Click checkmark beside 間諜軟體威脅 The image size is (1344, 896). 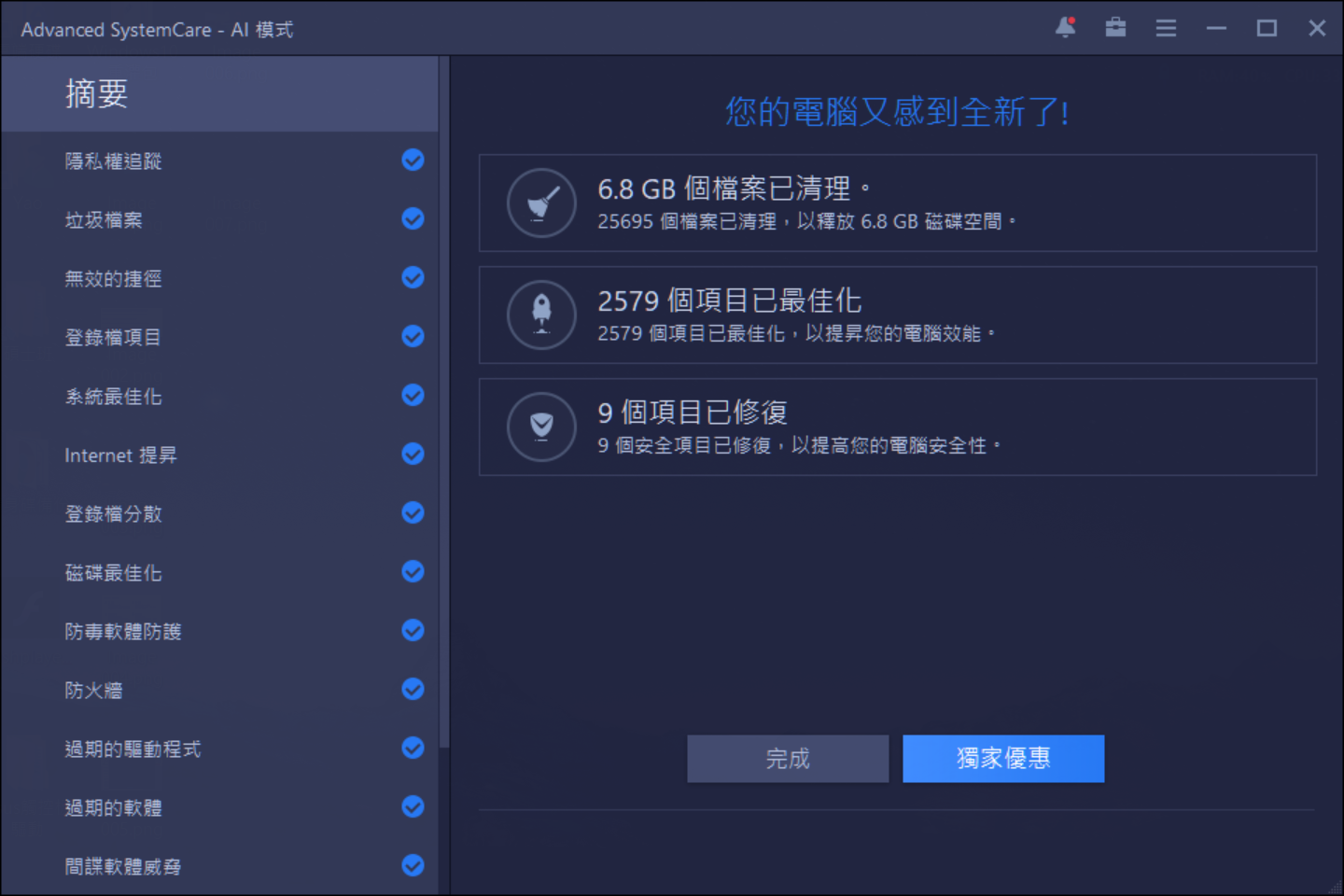click(x=413, y=866)
